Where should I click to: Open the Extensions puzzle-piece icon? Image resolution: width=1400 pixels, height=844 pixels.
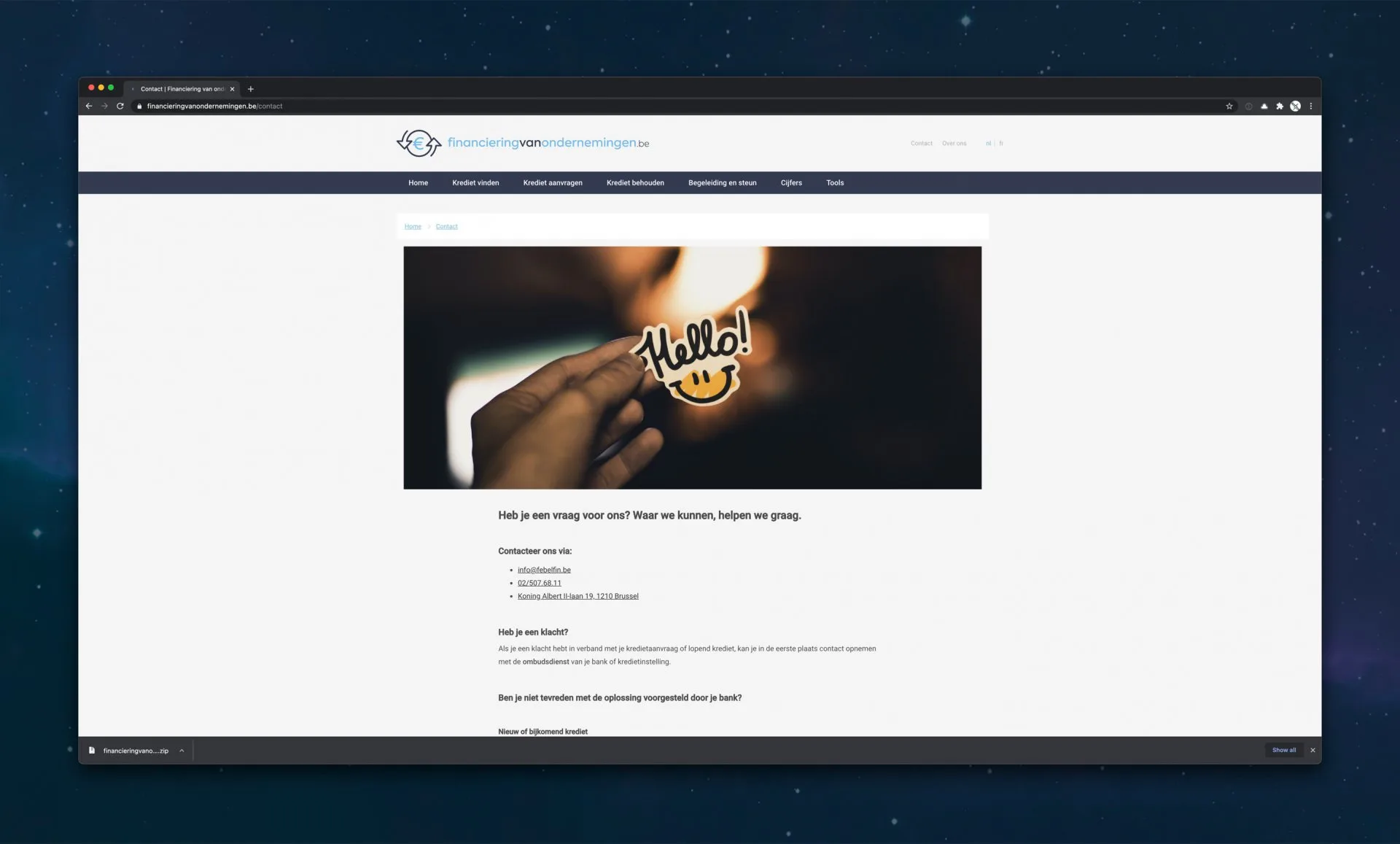click(x=1280, y=106)
